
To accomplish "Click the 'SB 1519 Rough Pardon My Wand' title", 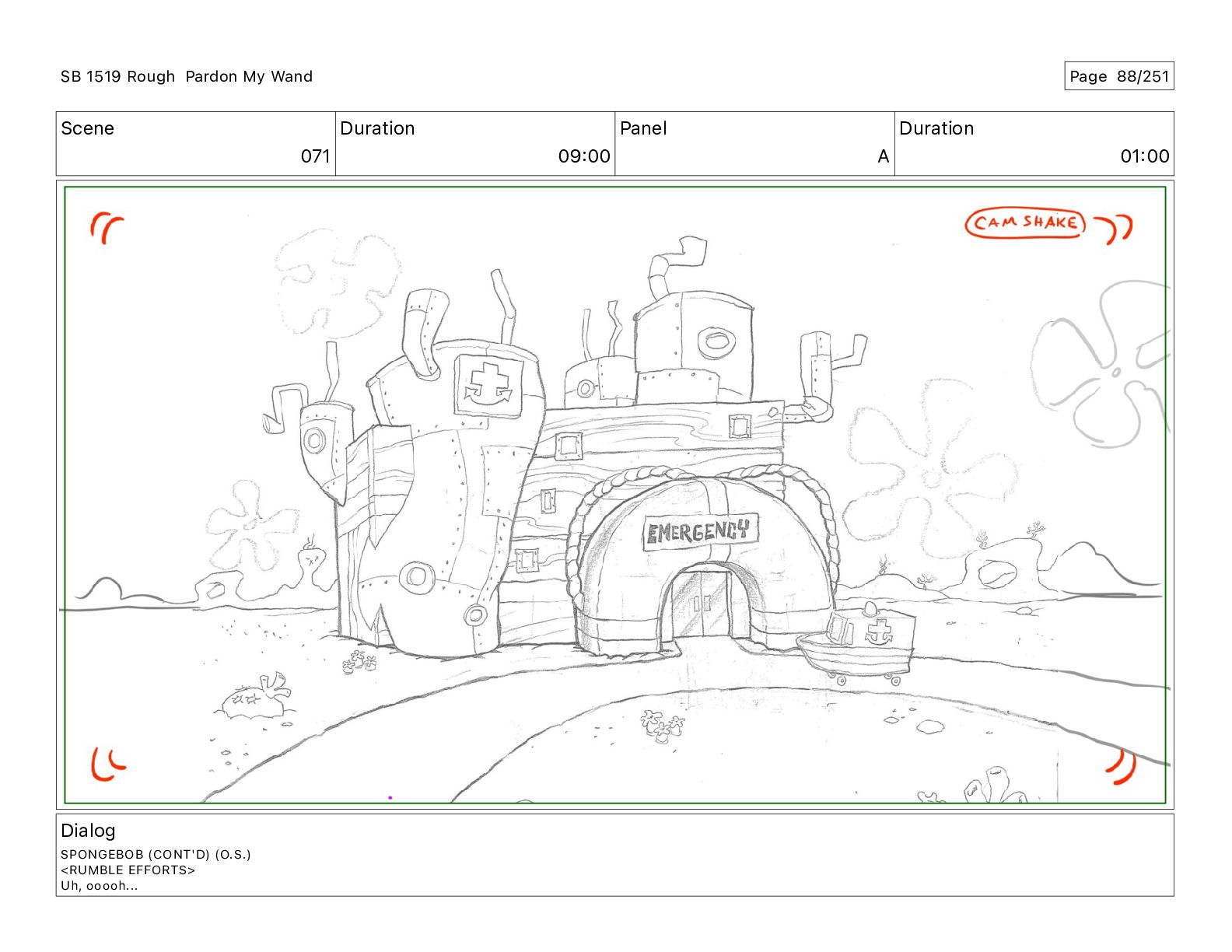I will point(187,76).
